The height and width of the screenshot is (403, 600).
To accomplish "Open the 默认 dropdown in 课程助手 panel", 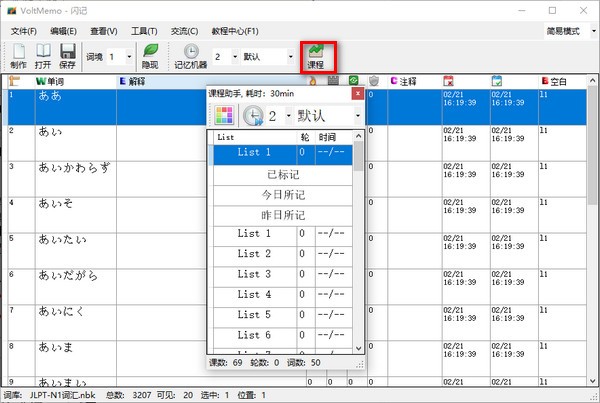I will coord(357,116).
